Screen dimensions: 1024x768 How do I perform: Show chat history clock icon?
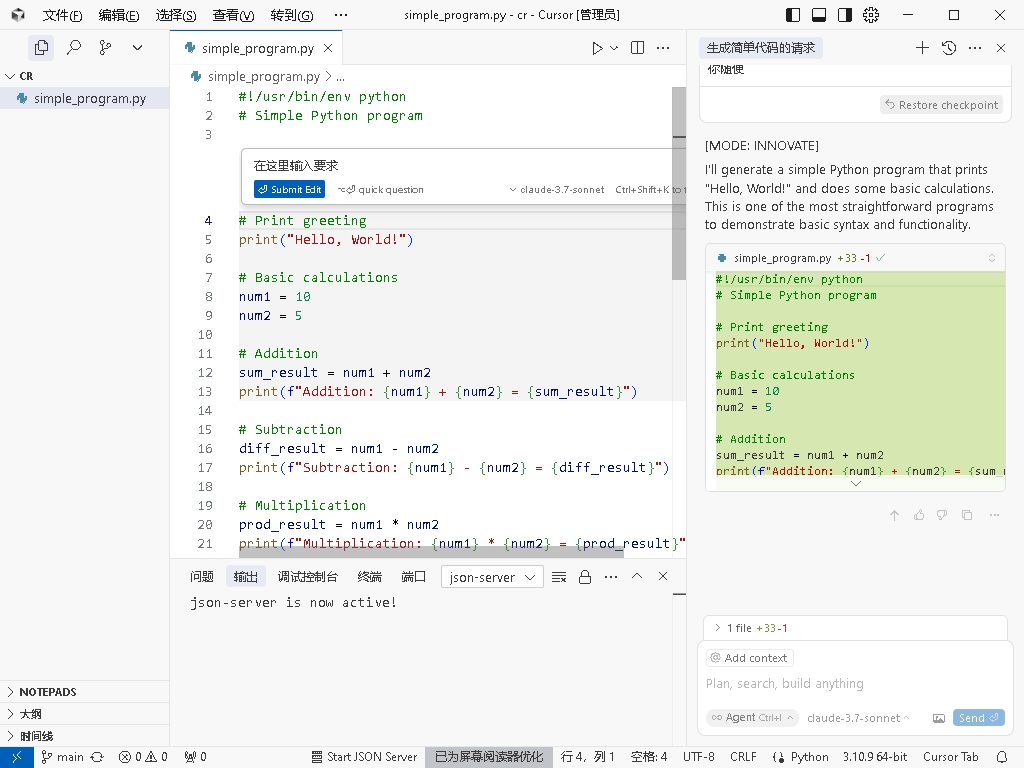[949, 48]
